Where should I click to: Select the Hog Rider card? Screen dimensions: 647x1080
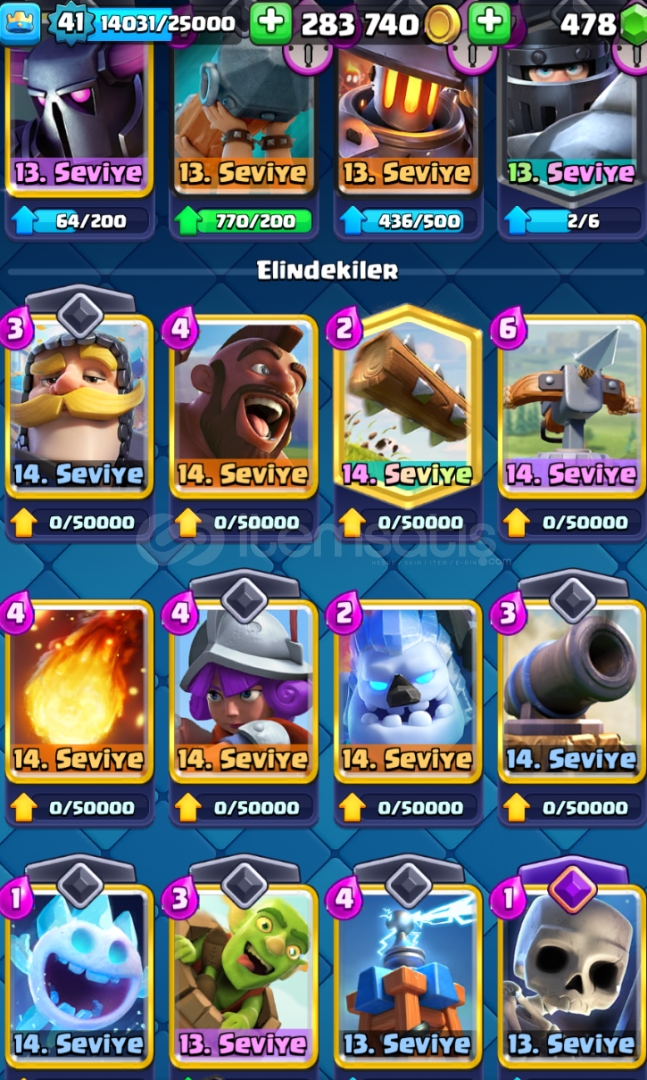(x=243, y=406)
